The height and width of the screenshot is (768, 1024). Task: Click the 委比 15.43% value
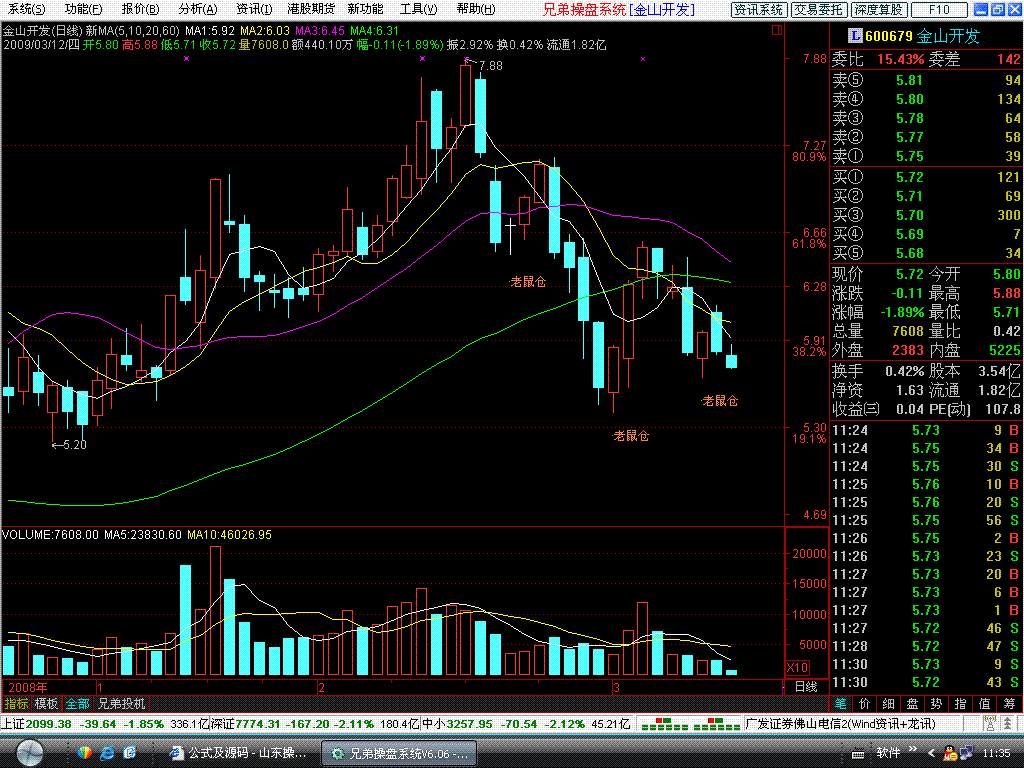(x=900, y=59)
